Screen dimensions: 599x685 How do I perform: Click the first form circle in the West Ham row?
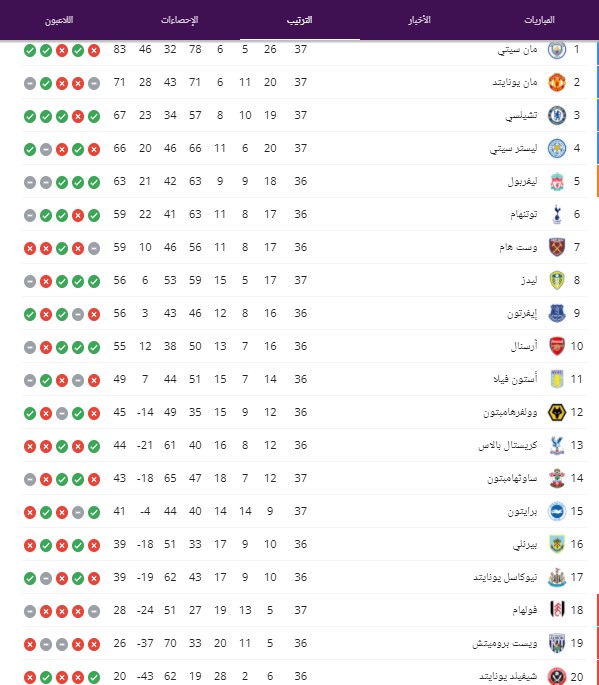pyautogui.click(x=94, y=249)
